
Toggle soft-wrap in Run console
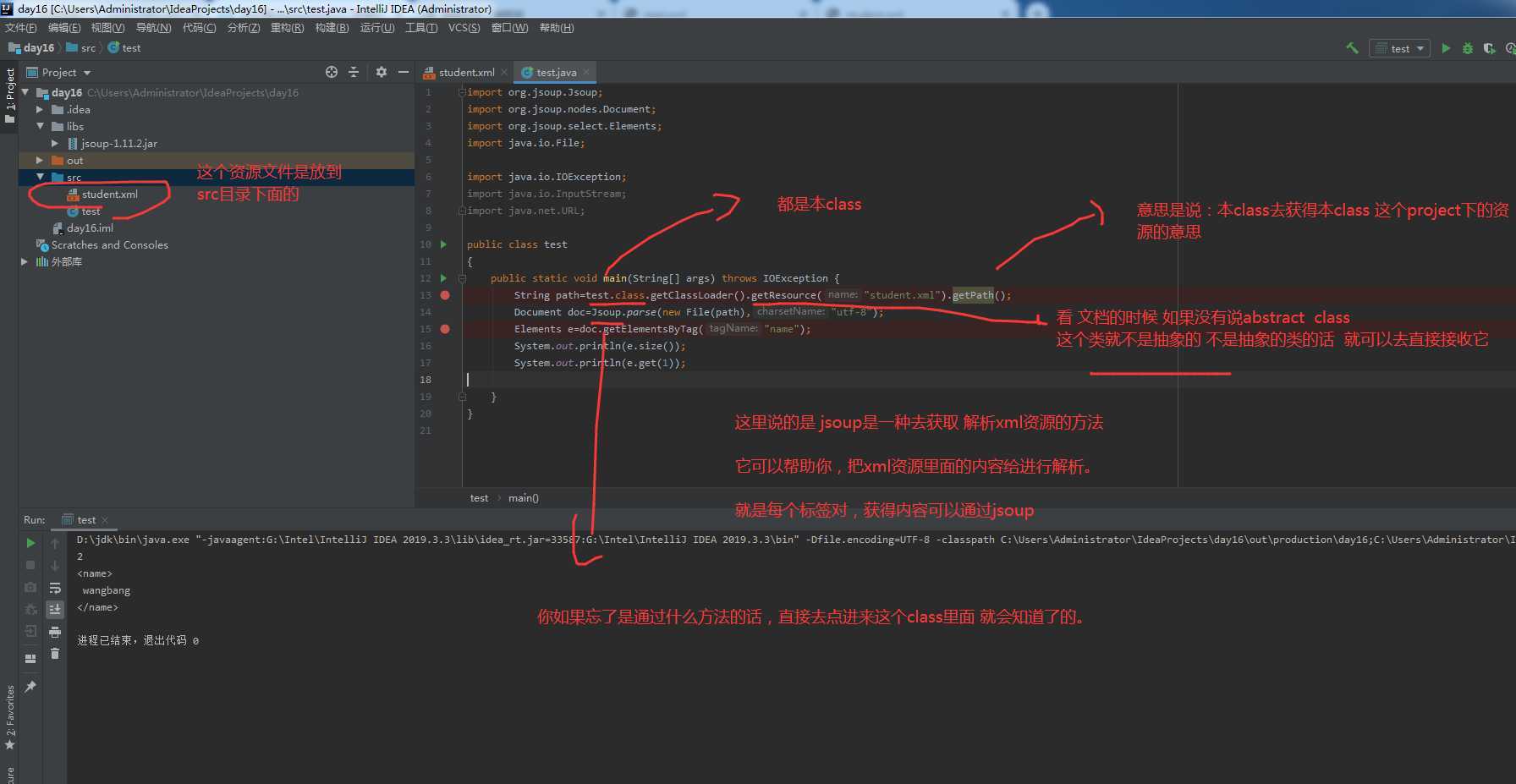coord(55,588)
